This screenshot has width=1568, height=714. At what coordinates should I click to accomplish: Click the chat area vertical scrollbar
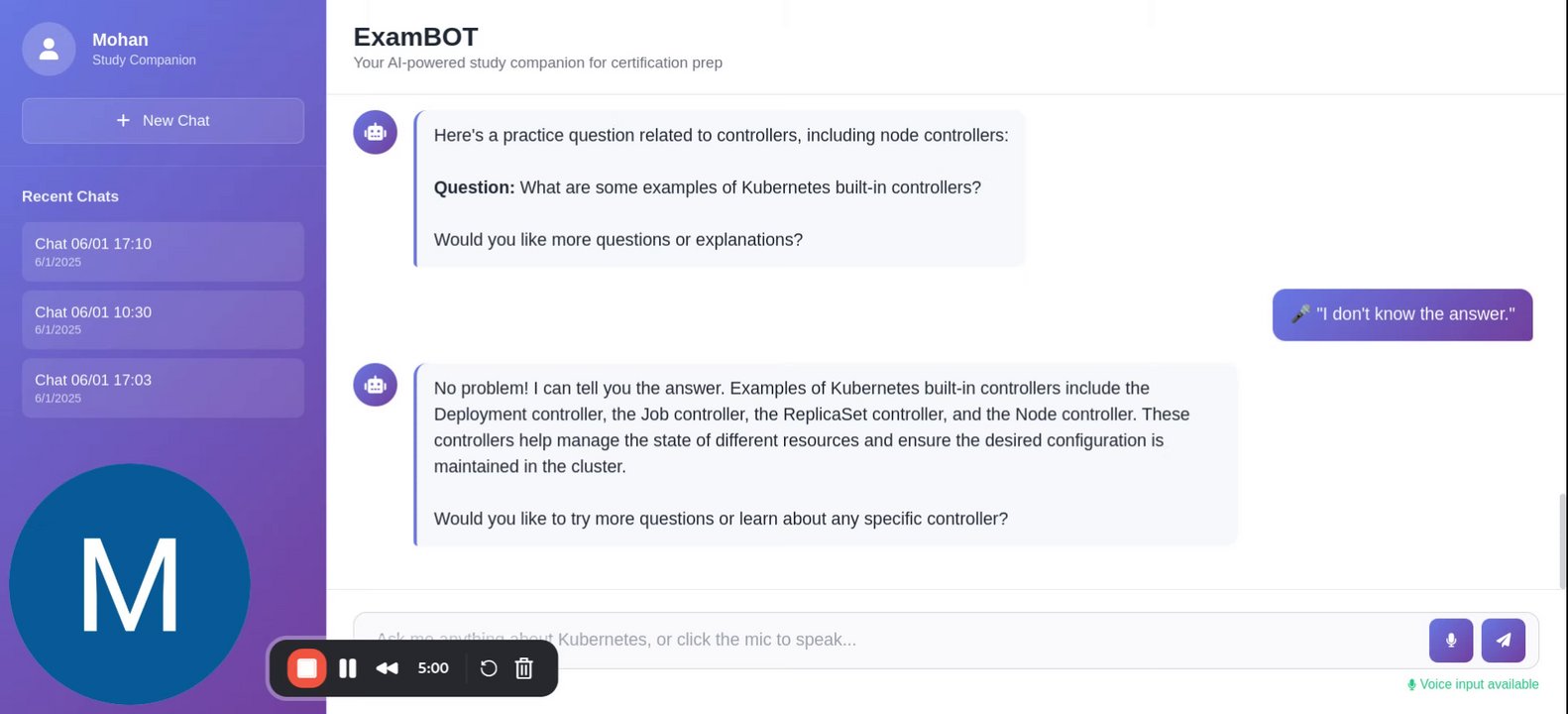pyautogui.click(x=1562, y=540)
